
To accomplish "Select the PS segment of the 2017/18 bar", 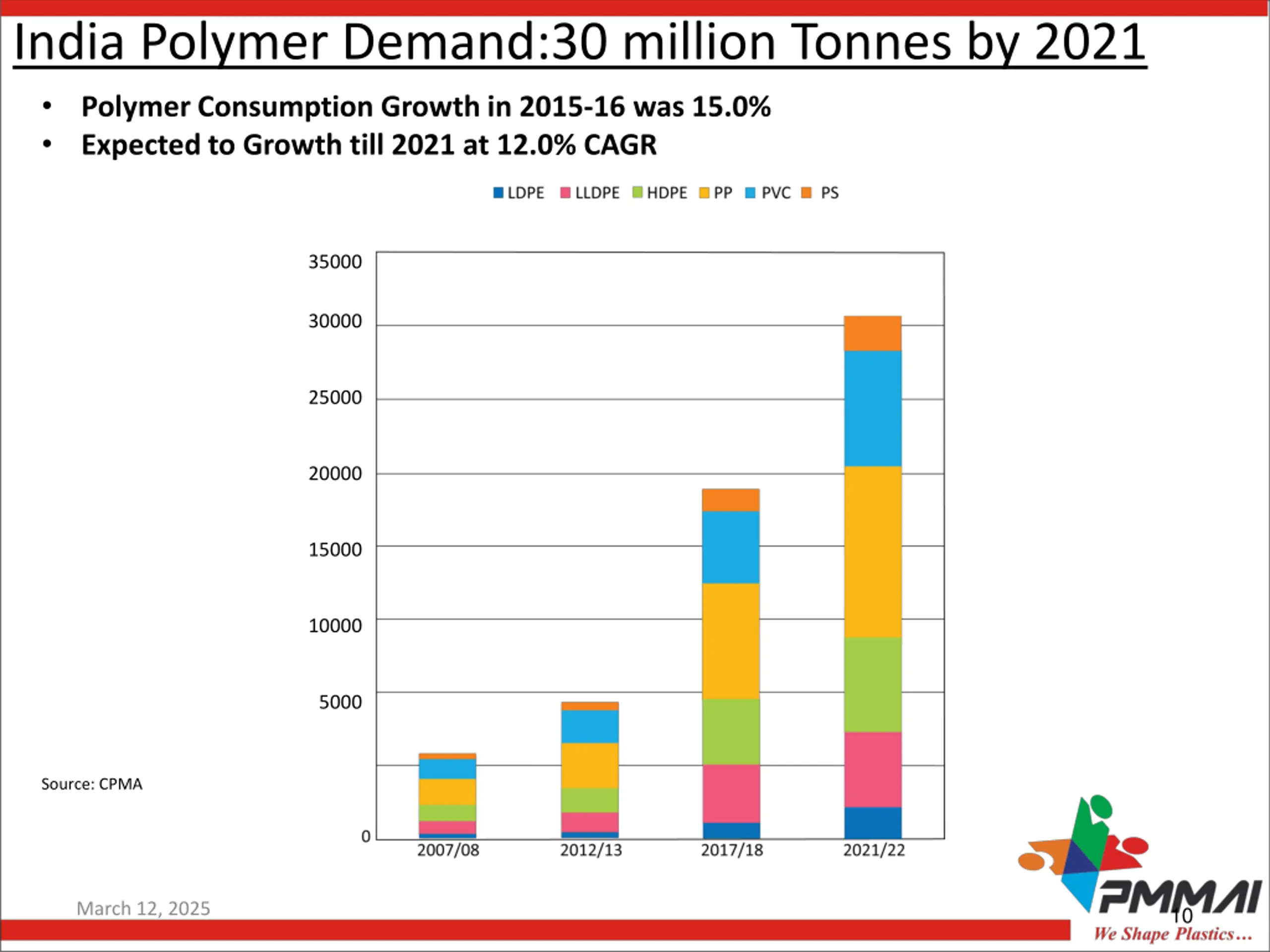I will (731, 500).
